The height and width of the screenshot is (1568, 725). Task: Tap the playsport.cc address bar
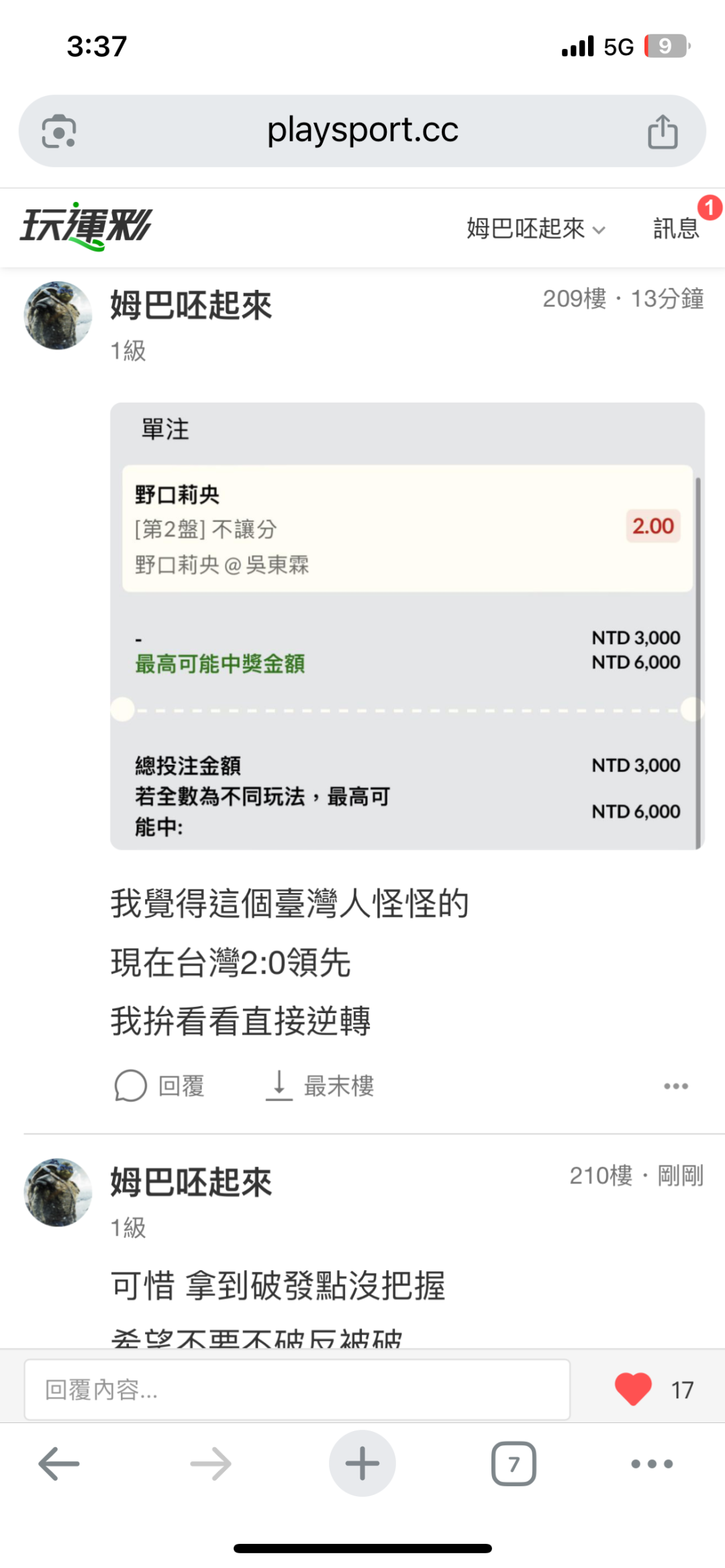coord(362,131)
